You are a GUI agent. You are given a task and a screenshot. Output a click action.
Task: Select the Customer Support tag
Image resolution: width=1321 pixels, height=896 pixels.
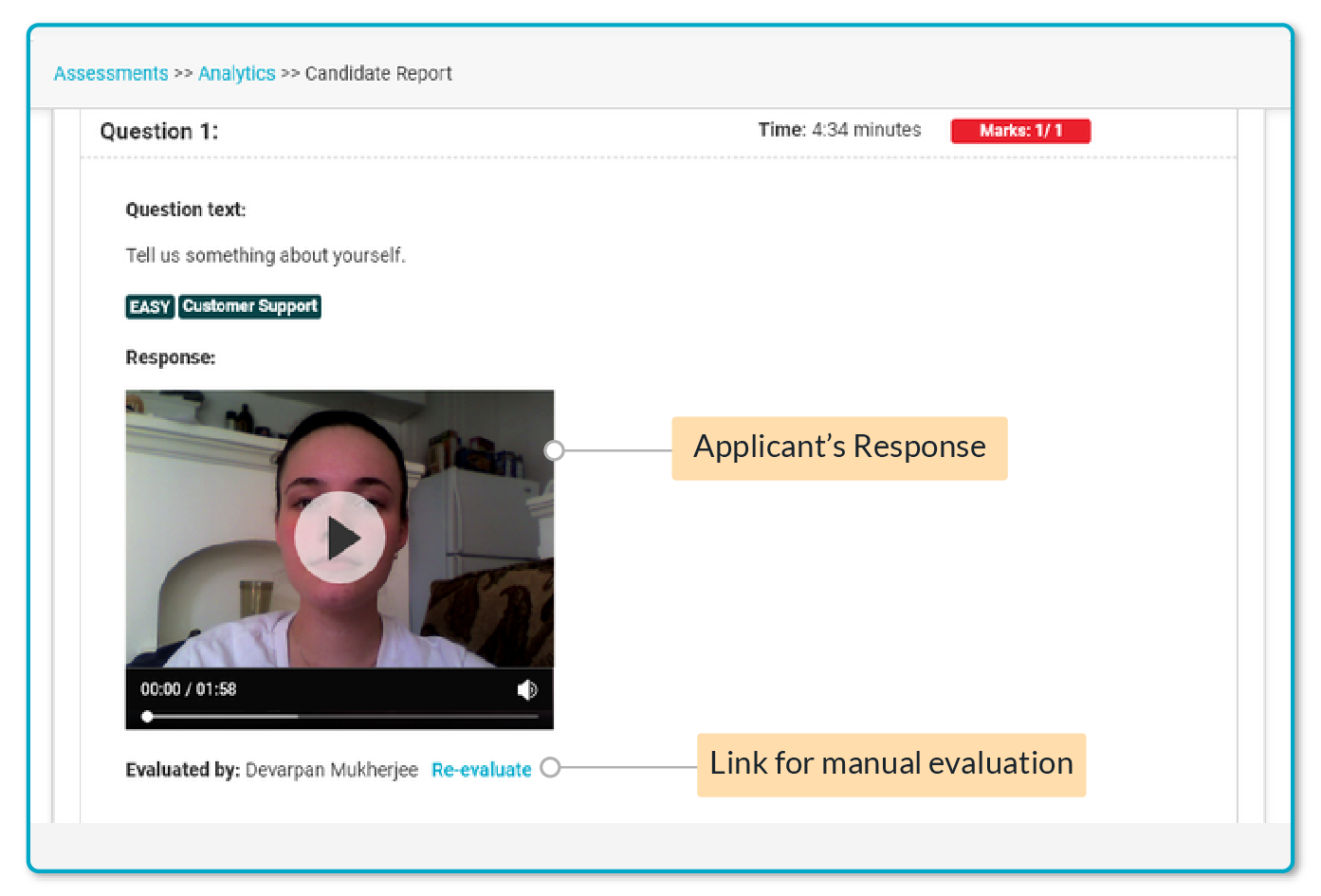pos(250,306)
